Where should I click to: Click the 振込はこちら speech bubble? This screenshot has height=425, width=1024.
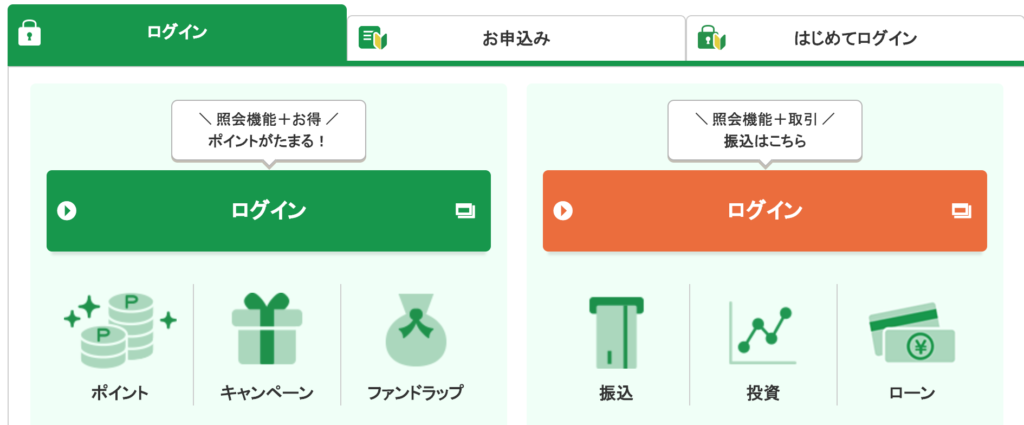(x=765, y=131)
